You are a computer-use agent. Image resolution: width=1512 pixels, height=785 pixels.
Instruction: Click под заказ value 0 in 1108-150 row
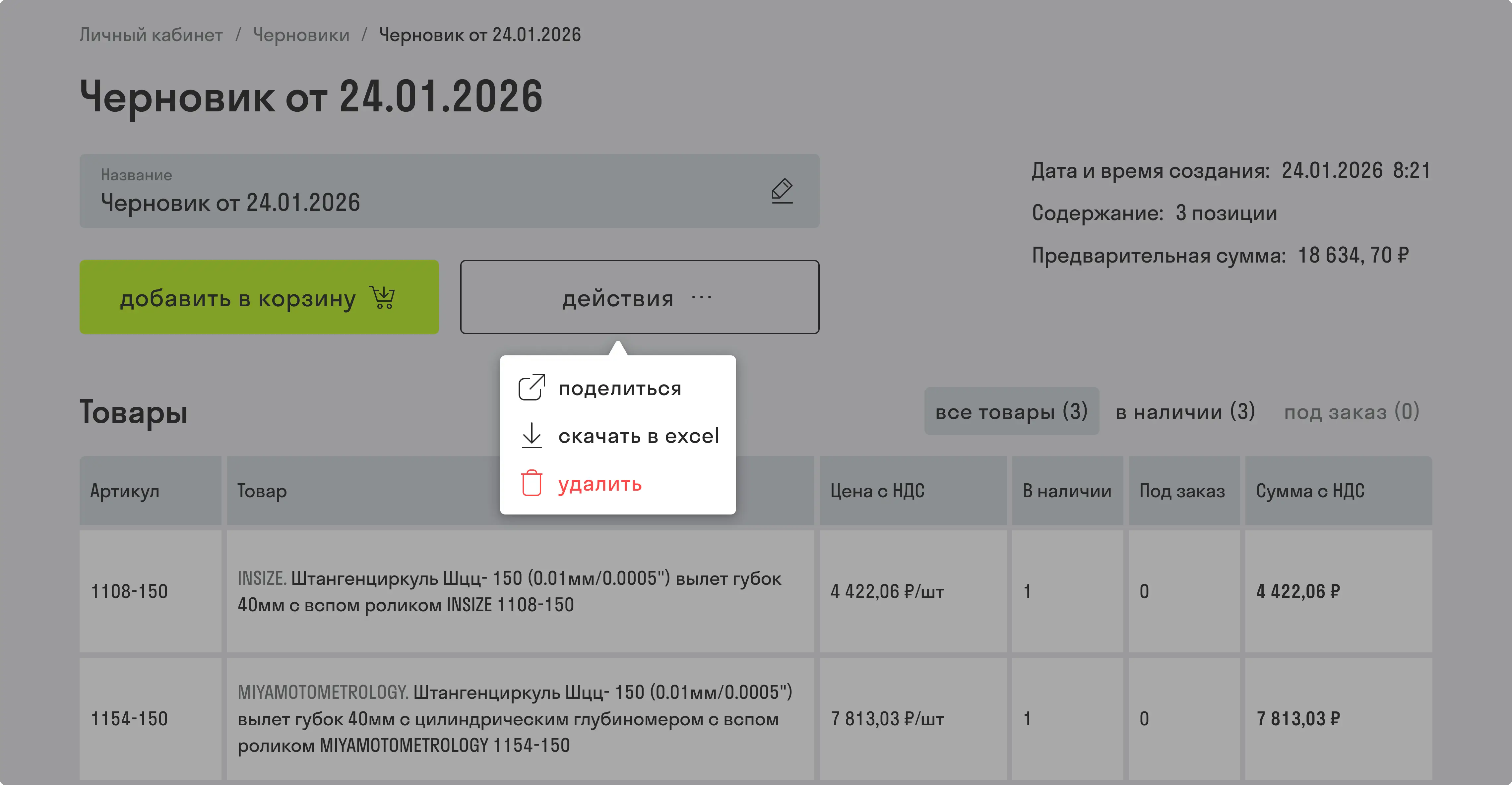tap(1144, 591)
